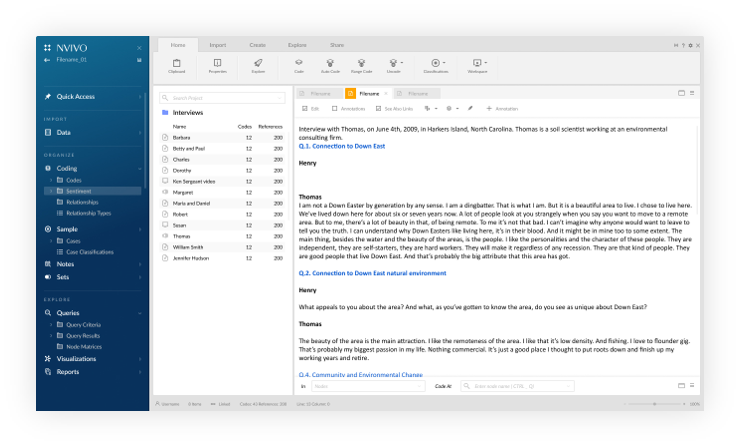This screenshot has height=447, width=740.
Task: Click the Code icon in the ribbon
Action: click(x=299, y=63)
